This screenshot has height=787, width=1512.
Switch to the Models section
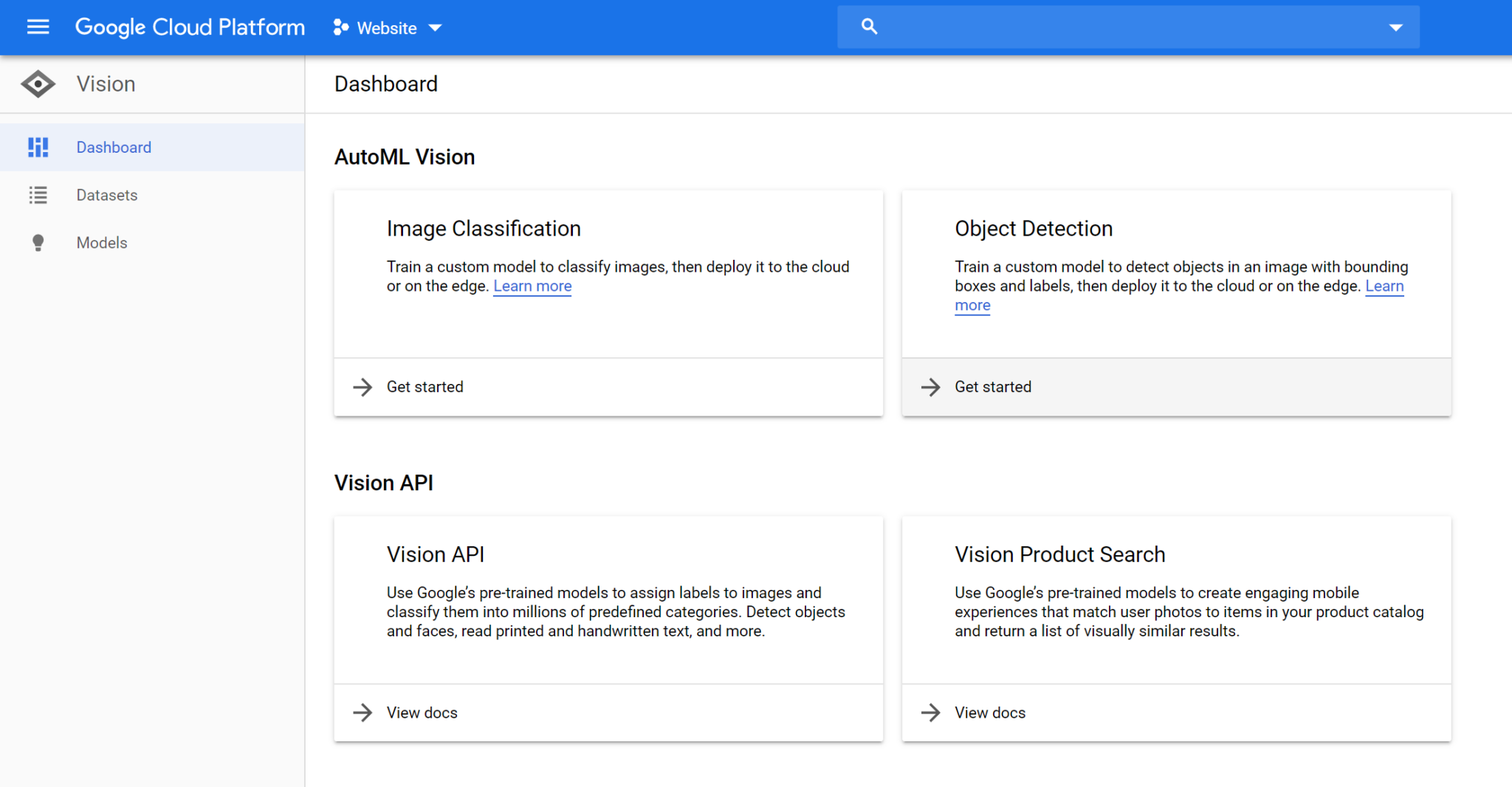(x=101, y=242)
